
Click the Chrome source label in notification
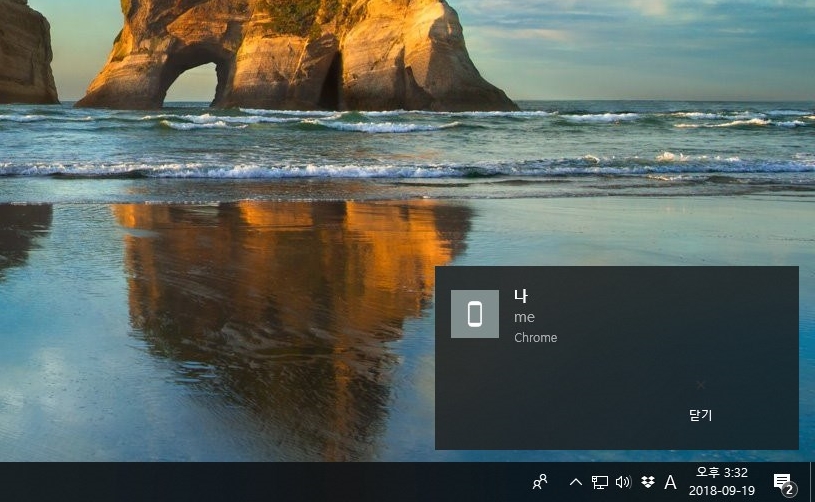point(535,338)
